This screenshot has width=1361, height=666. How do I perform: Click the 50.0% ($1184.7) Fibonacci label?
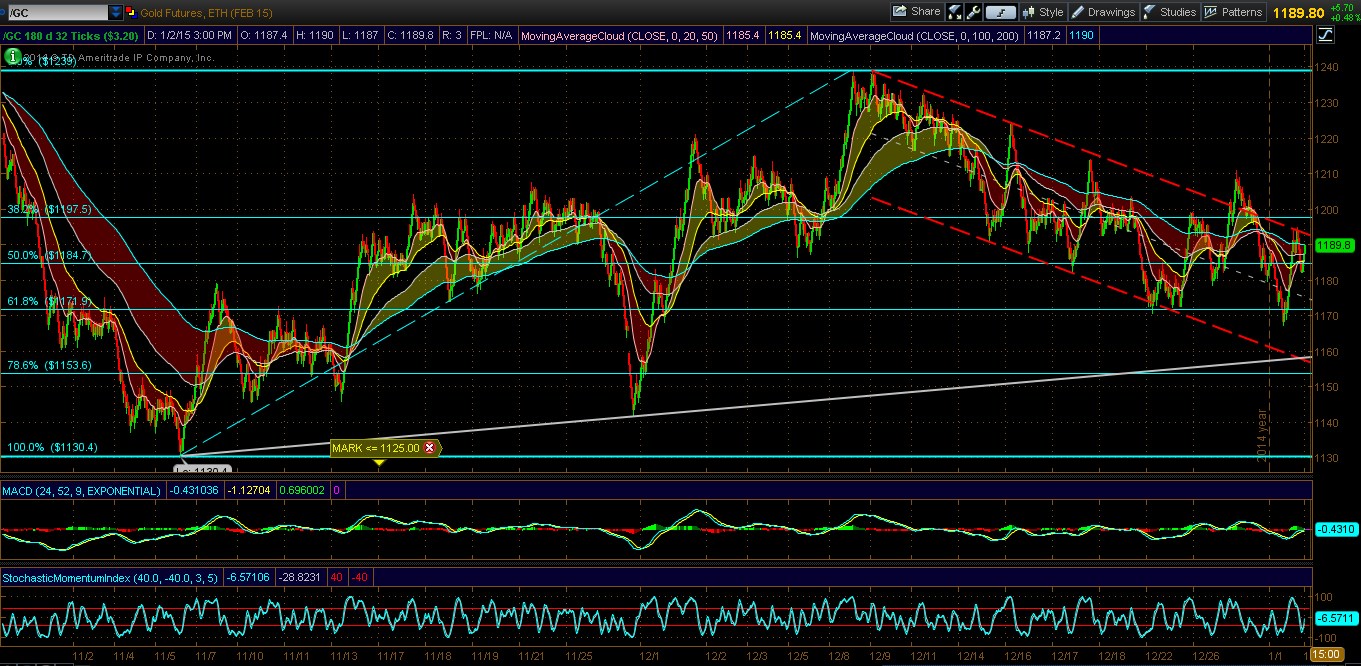pos(47,256)
